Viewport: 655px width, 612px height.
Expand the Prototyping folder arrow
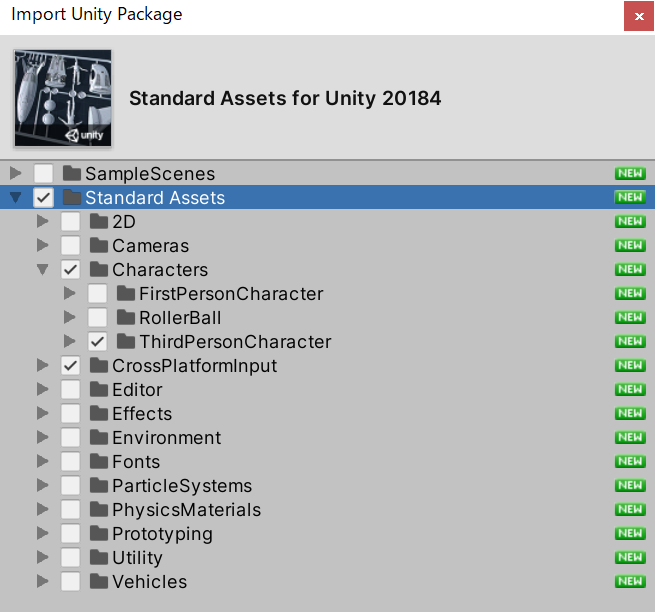(x=42, y=533)
